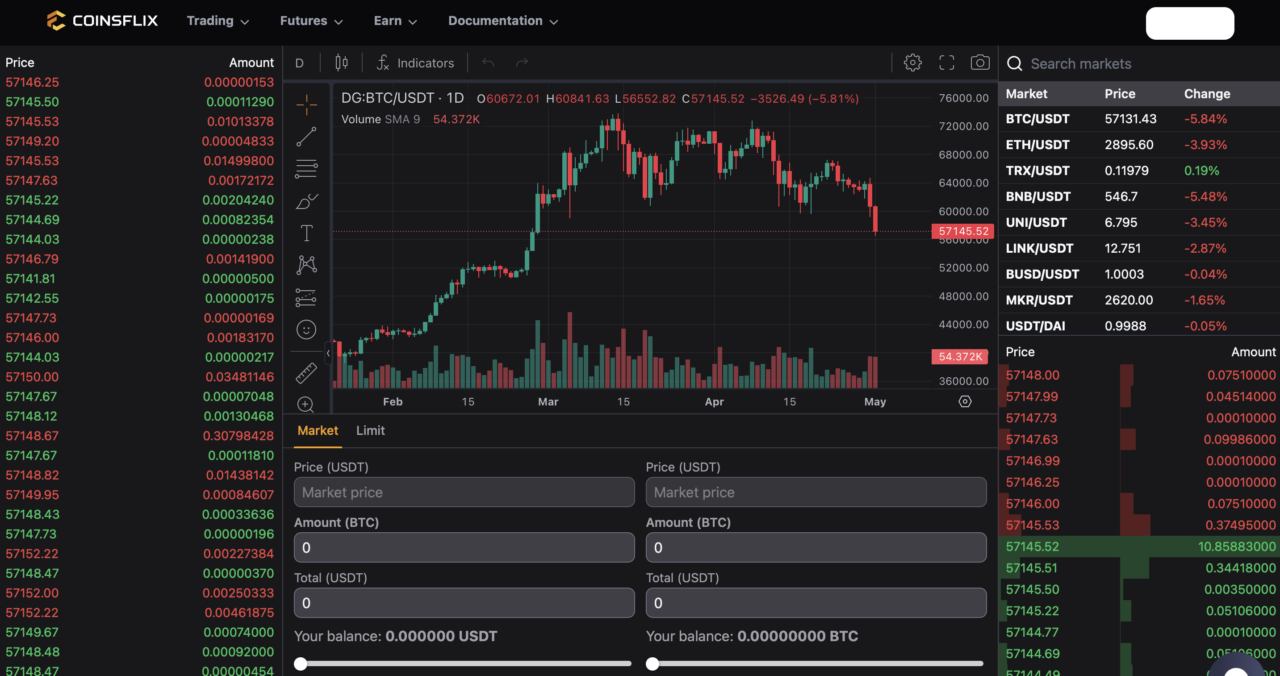Open the forecasting and measurement tools
Screen dimensions: 1280x676
point(307,298)
